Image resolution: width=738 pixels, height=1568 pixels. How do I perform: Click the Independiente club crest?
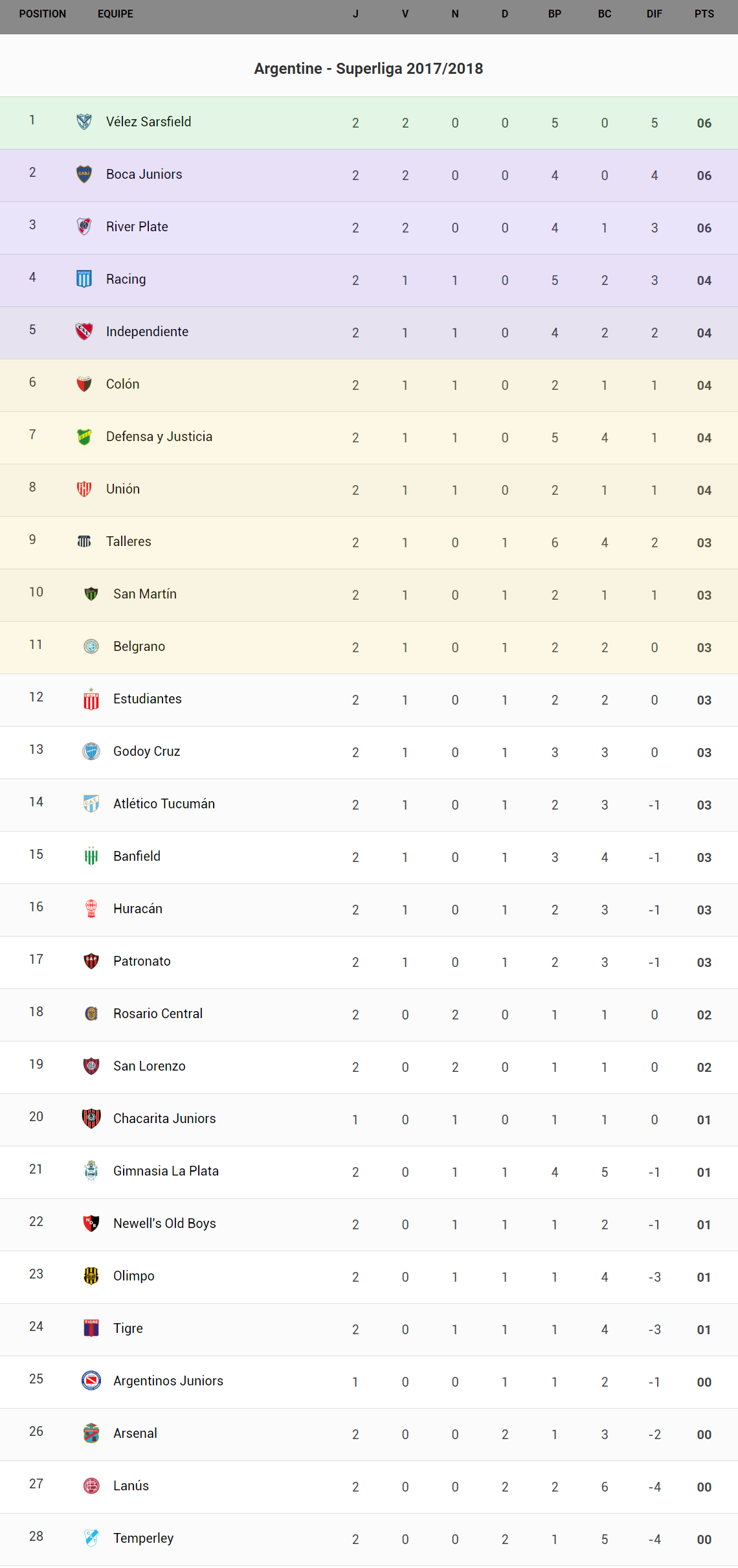(x=84, y=332)
